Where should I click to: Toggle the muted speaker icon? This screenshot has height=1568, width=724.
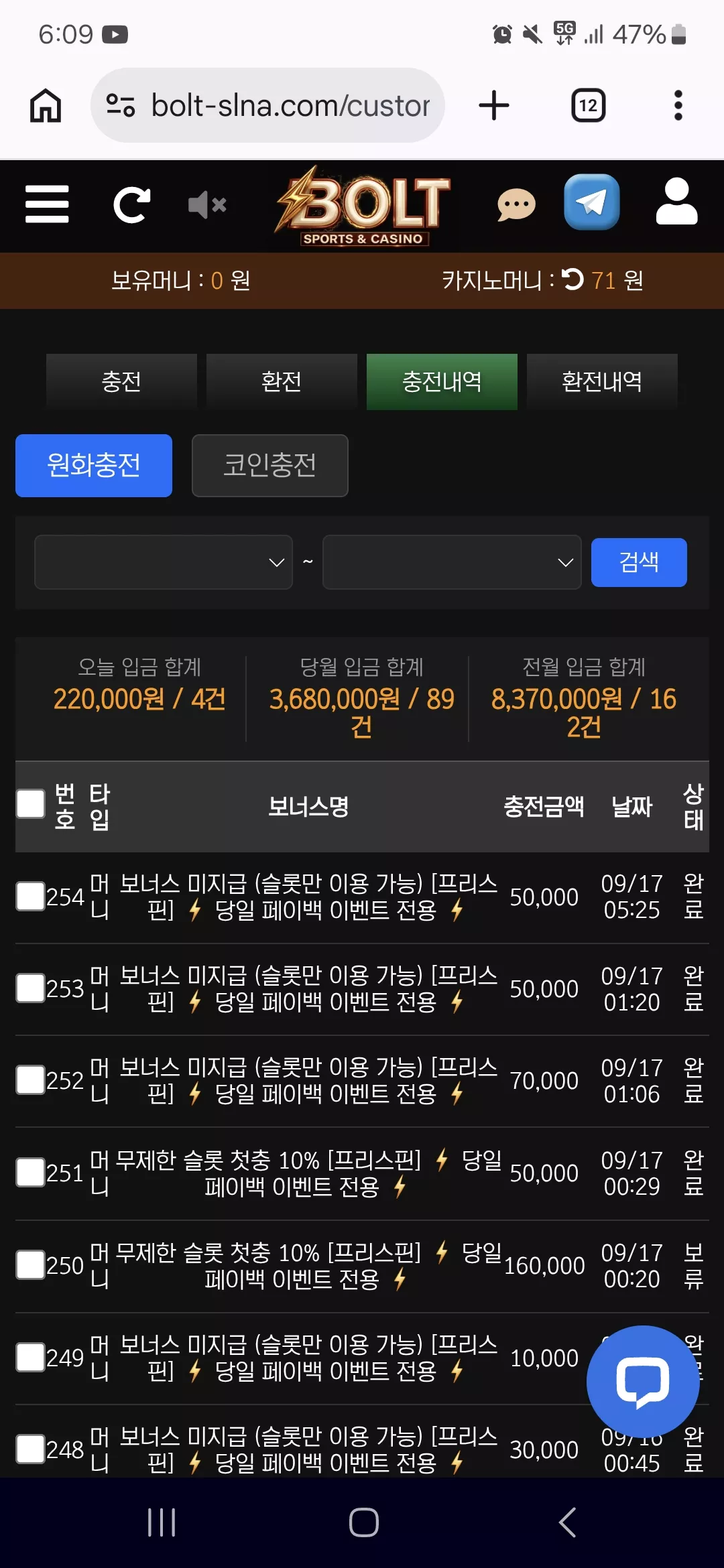click(207, 204)
